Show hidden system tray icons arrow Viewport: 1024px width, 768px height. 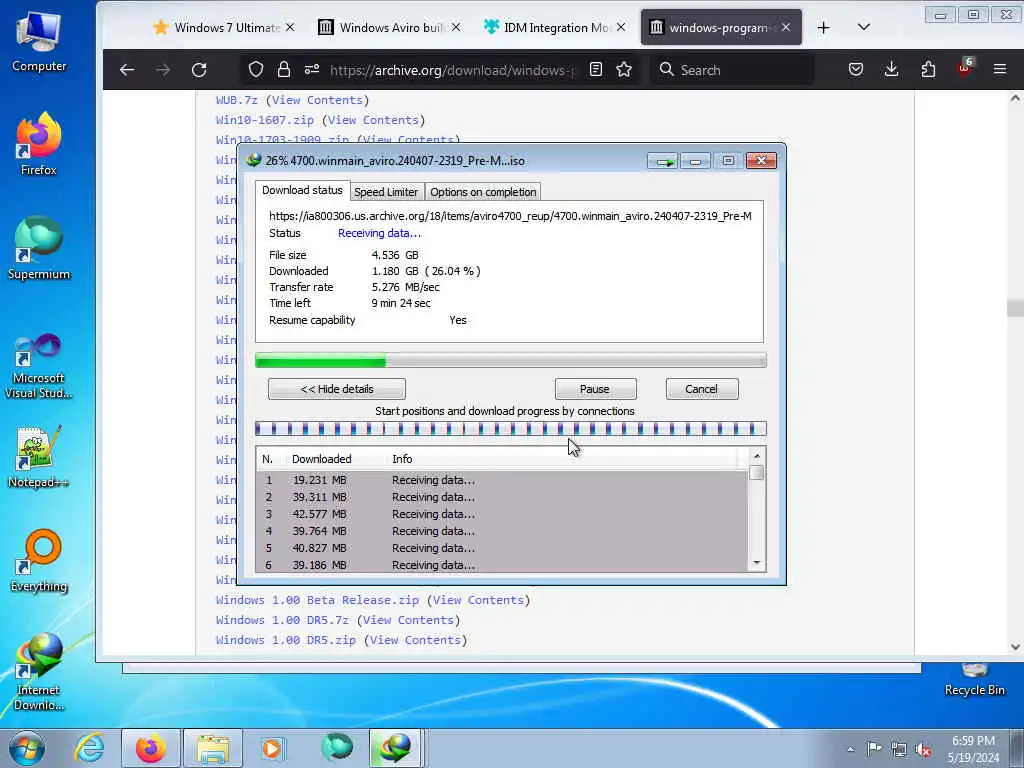pyautogui.click(x=850, y=749)
